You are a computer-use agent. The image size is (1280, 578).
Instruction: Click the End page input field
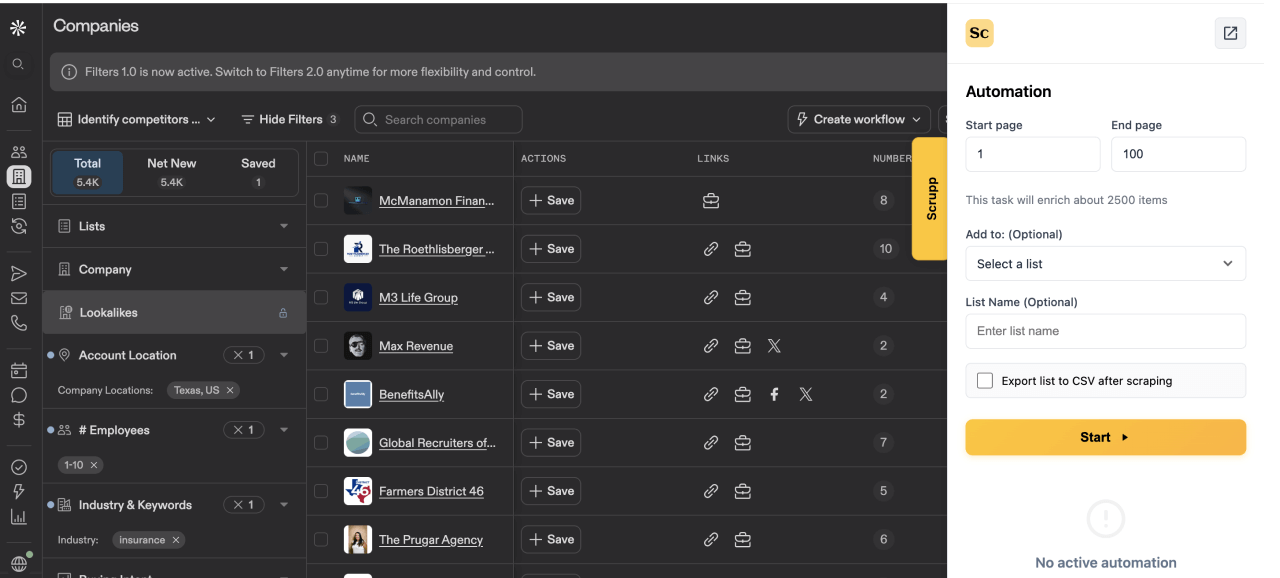pos(1178,154)
